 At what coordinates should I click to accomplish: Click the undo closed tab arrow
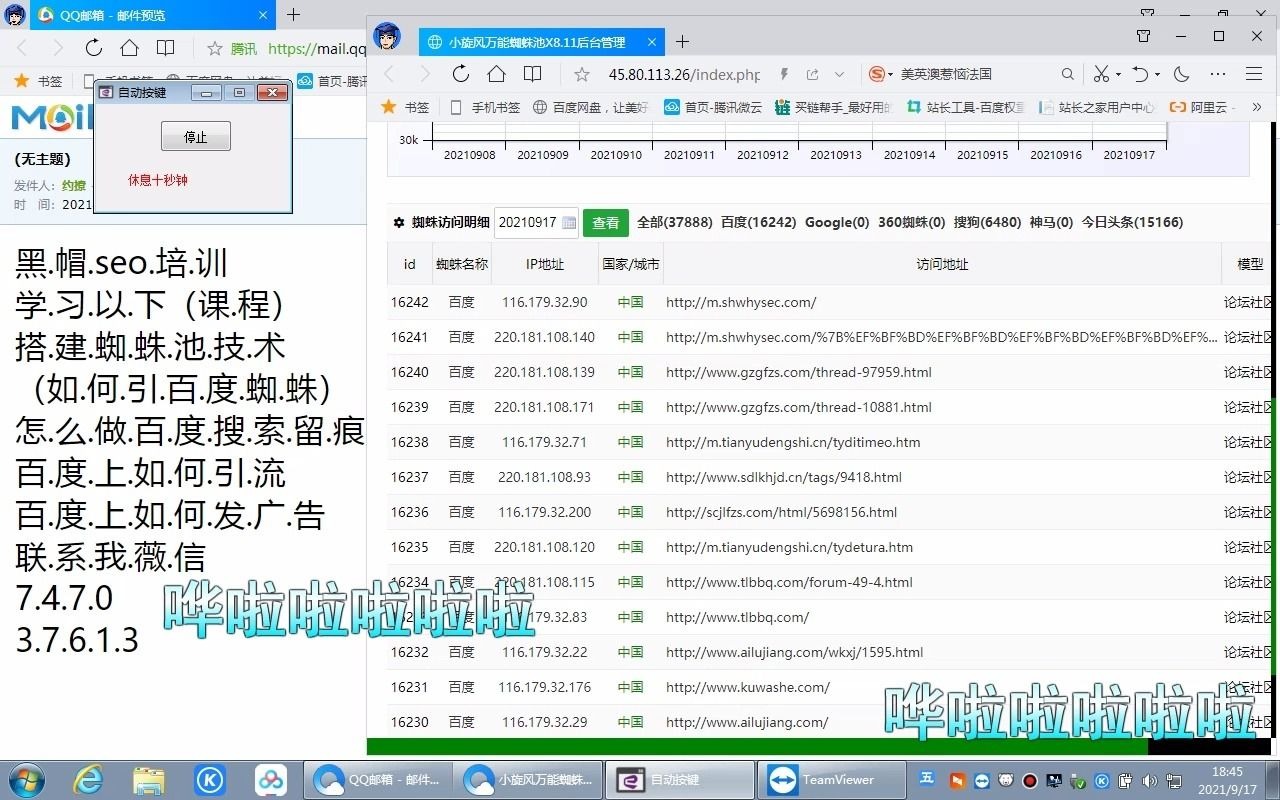point(1139,74)
